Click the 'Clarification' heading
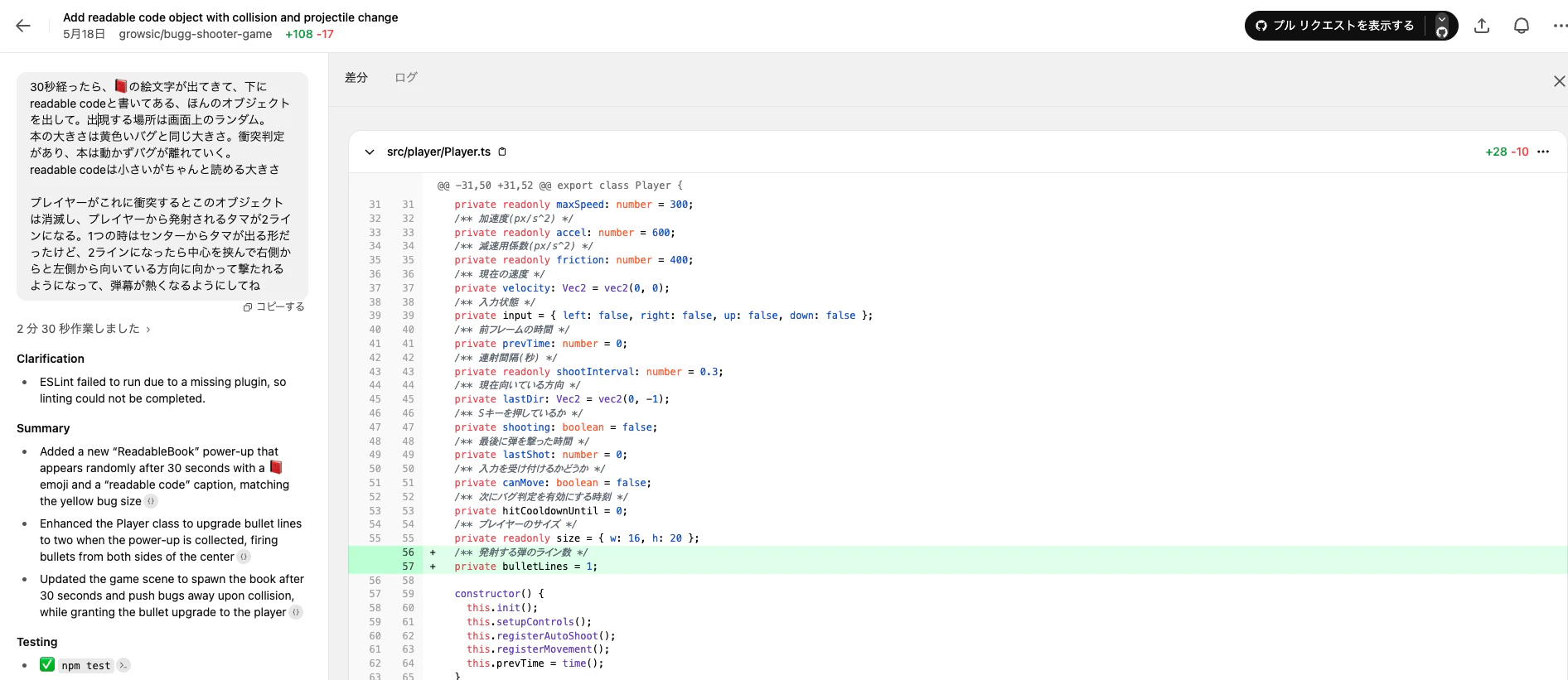 point(51,359)
